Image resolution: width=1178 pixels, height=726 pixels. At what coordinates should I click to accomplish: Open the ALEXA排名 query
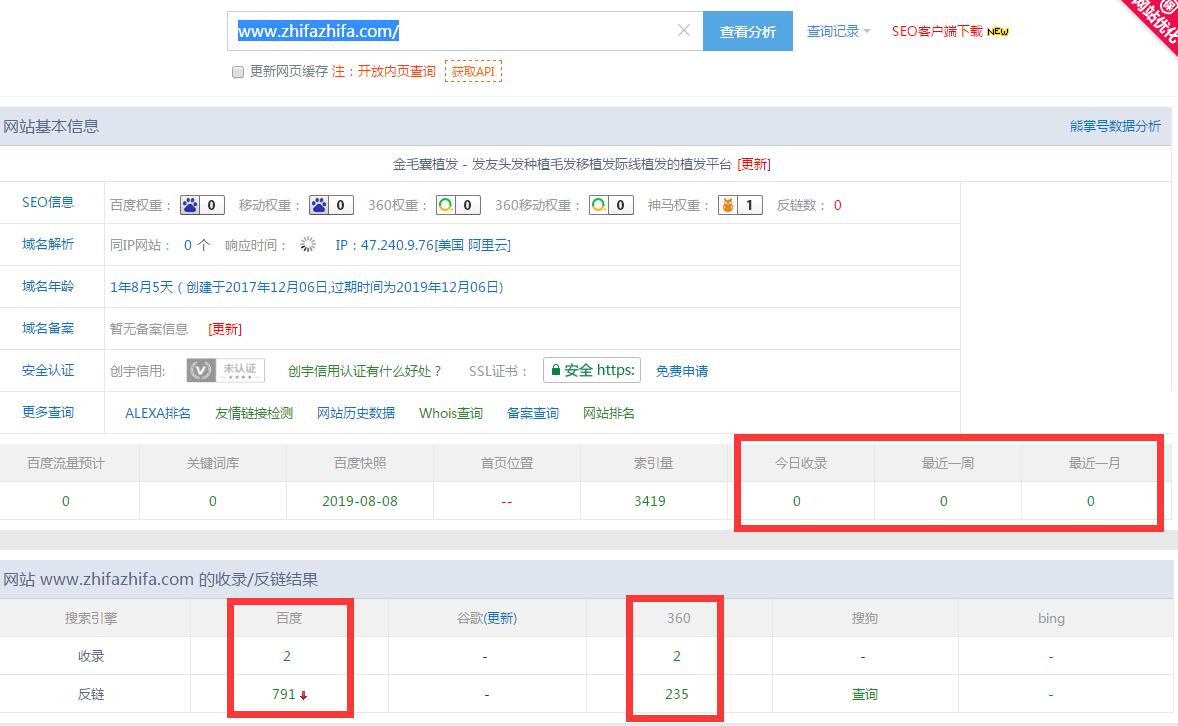(158, 413)
